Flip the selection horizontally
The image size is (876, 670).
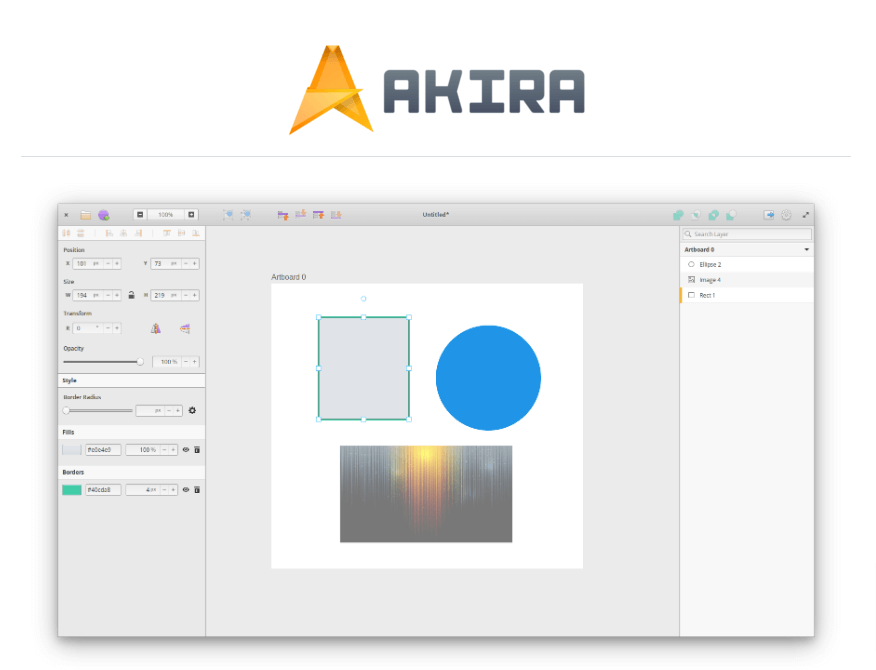(156, 329)
